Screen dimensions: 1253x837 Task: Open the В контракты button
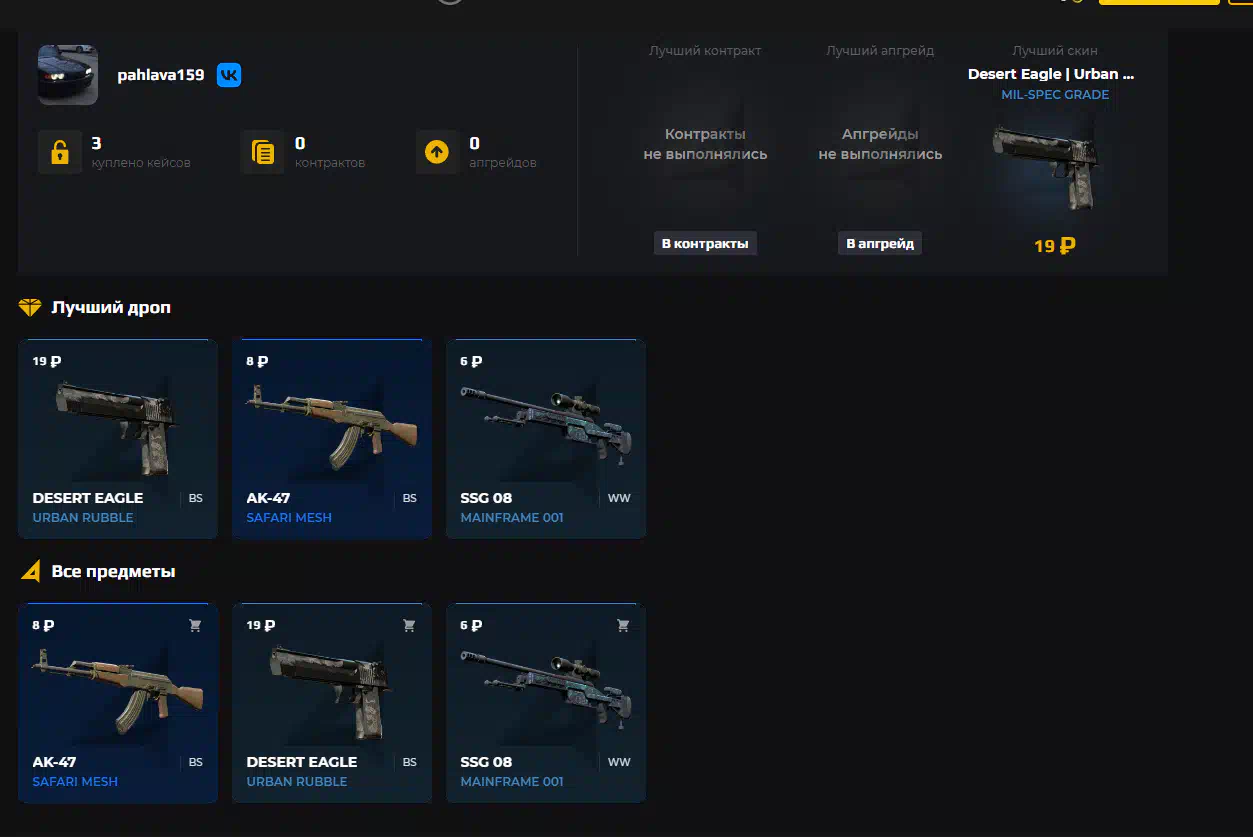(705, 243)
